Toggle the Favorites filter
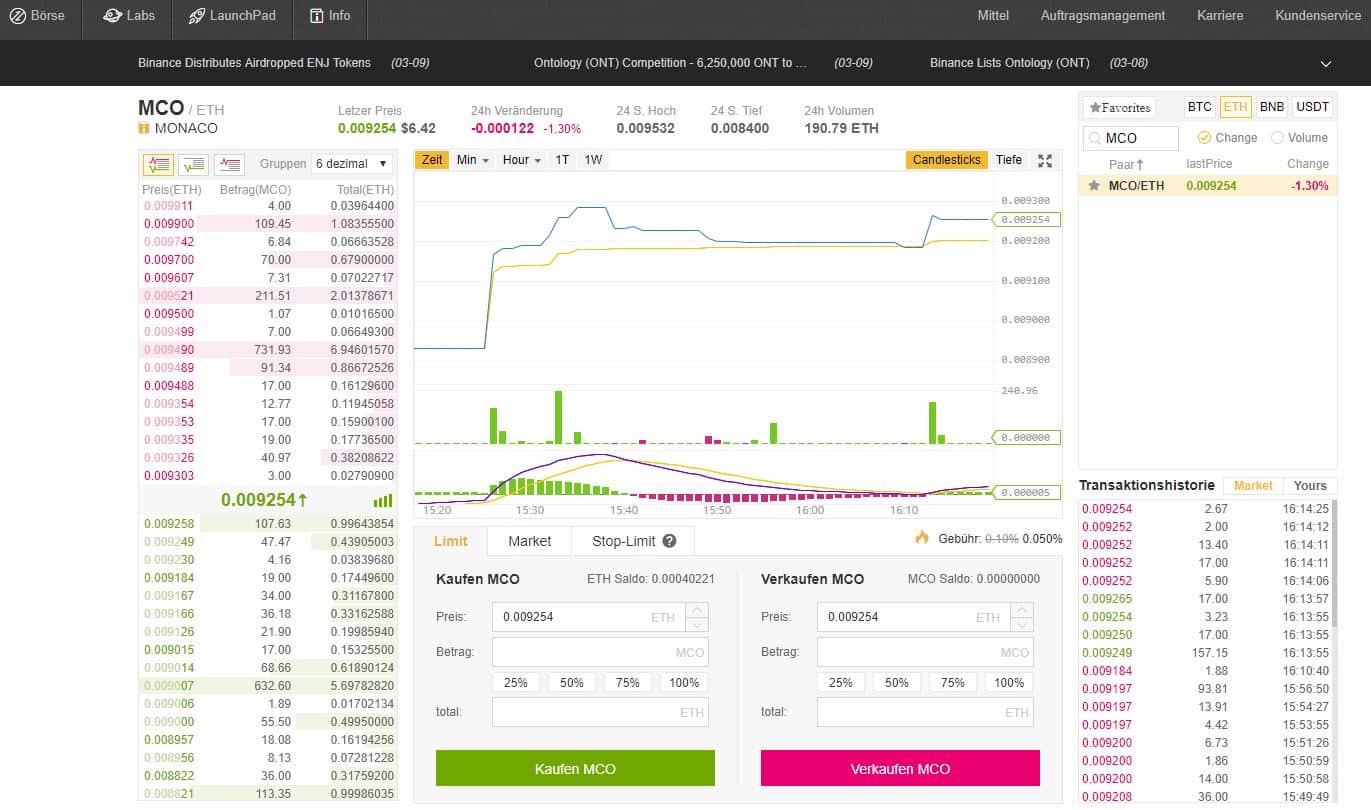1371x810 pixels. (1119, 108)
